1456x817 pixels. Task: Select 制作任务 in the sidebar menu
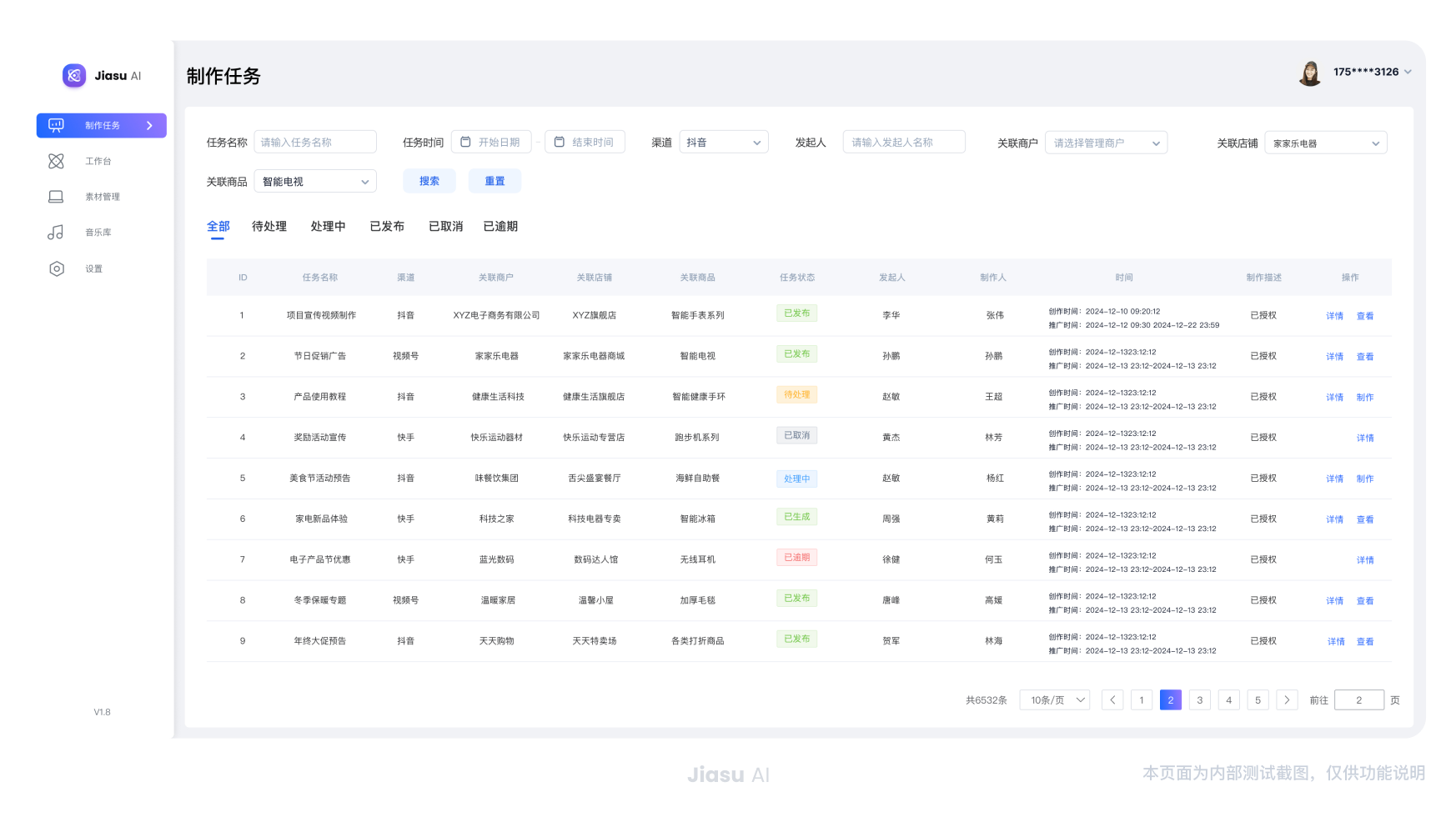click(x=102, y=126)
